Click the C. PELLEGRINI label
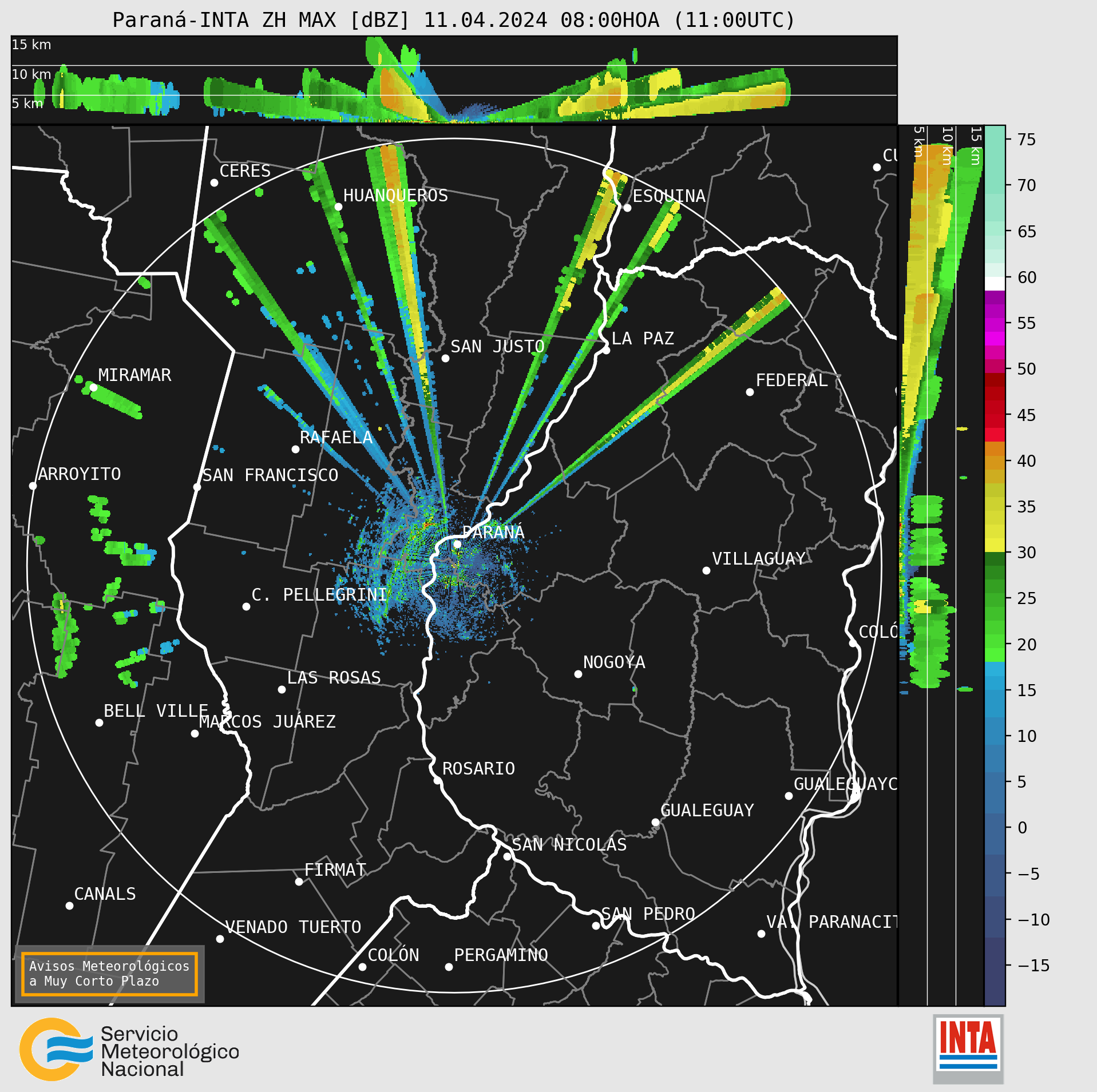1097x1092 pixels. [x=319, y=595]
